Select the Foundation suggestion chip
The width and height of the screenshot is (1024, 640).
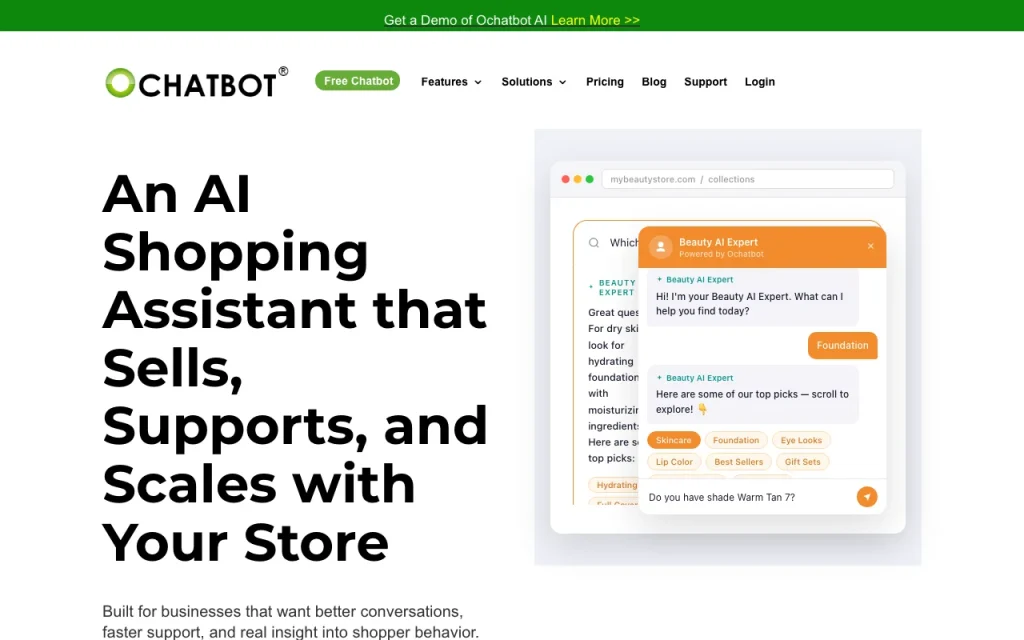736,440
